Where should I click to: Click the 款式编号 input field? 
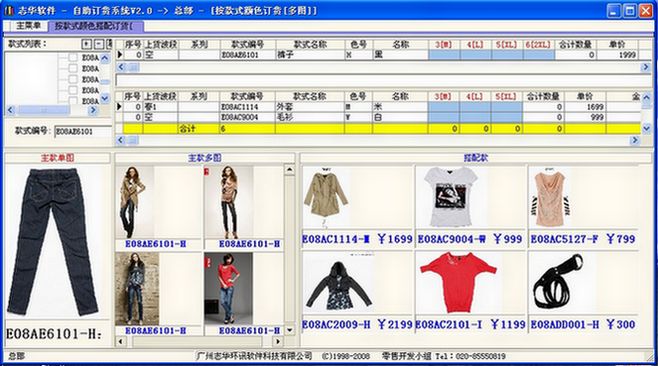[x=83, y=132]
